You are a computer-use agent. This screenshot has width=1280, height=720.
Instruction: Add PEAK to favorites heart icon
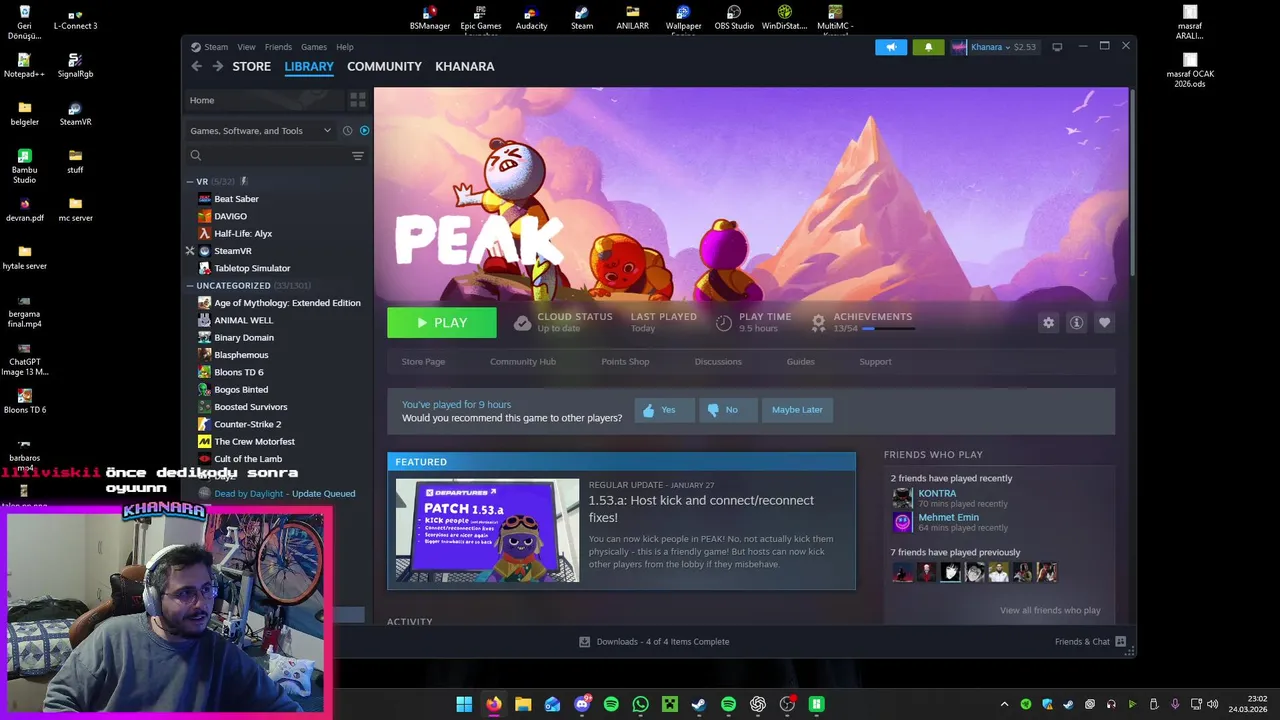coord(1104,322)
